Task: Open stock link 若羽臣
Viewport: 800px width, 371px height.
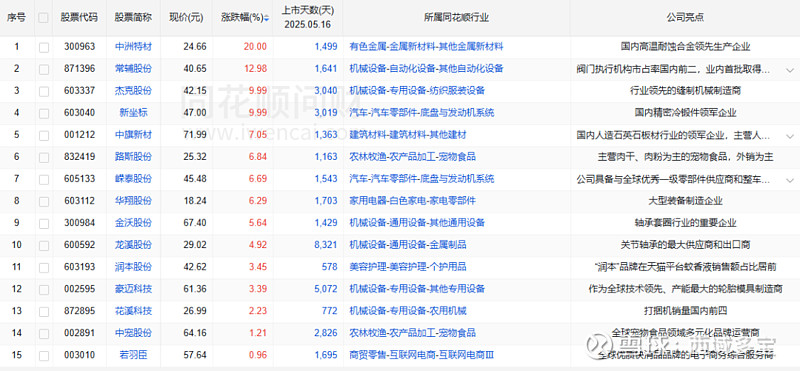Action: pos(133,355)
